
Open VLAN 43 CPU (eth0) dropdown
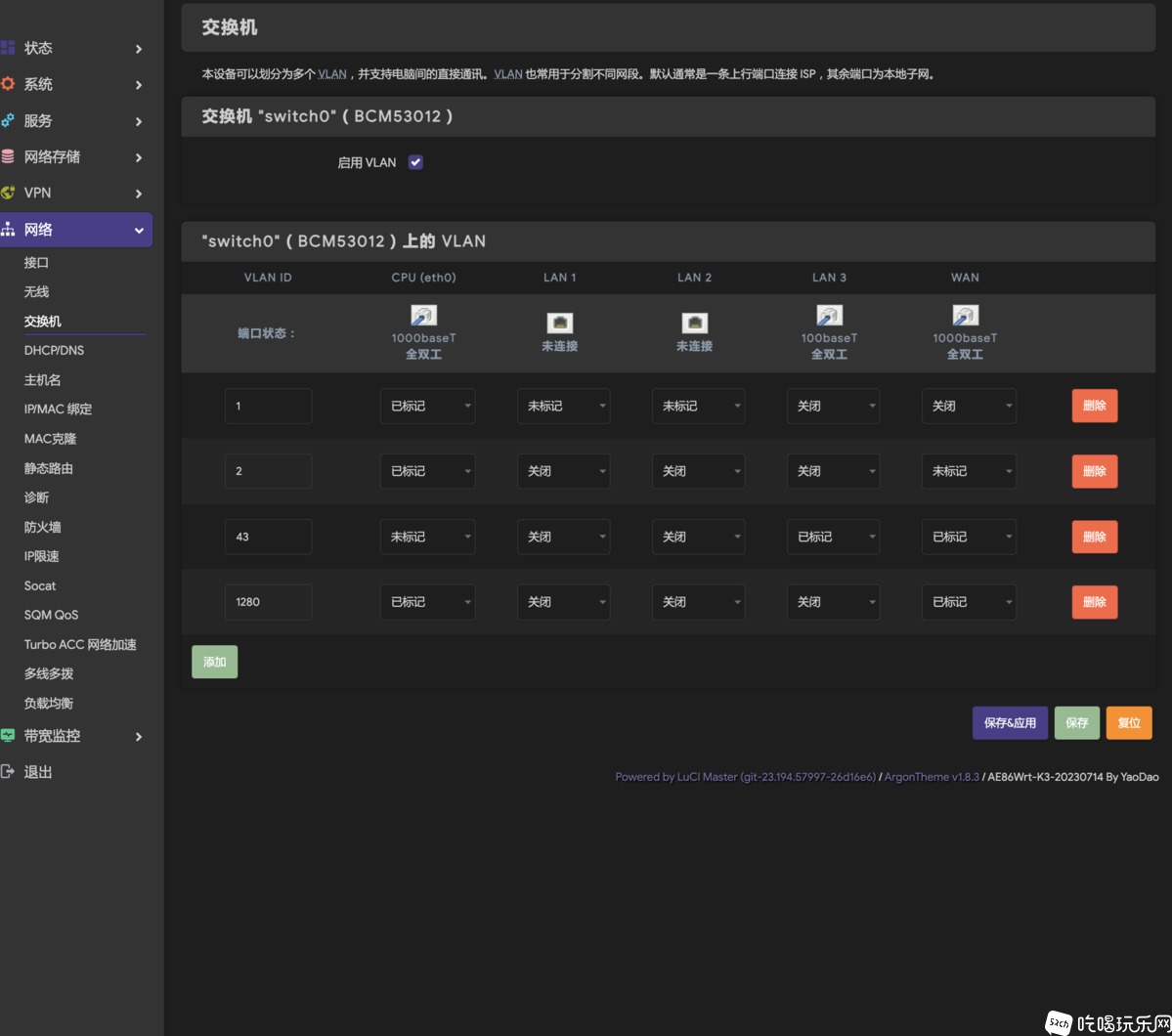(427, 537)
